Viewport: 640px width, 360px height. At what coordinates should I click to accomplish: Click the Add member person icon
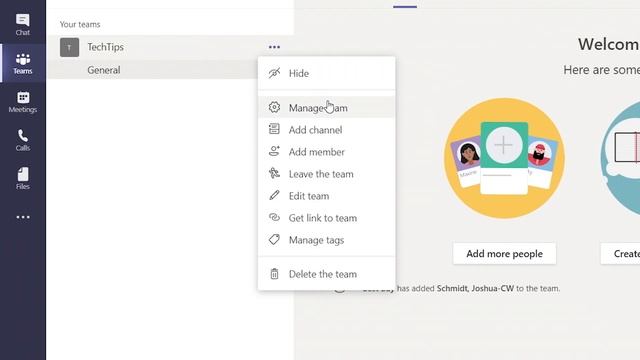274,151
